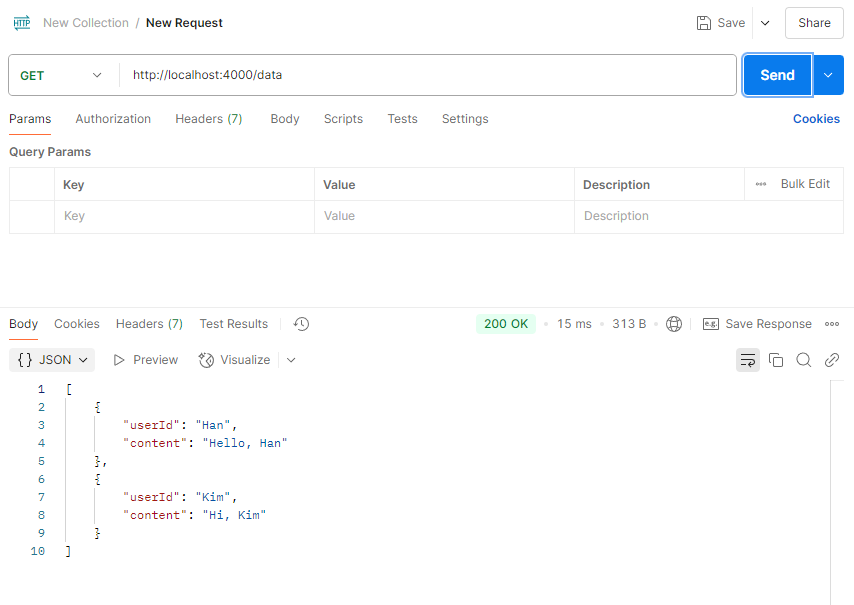Screen dimensions: 854x605
Task: Click the Save button label
Action: (731, 23)
